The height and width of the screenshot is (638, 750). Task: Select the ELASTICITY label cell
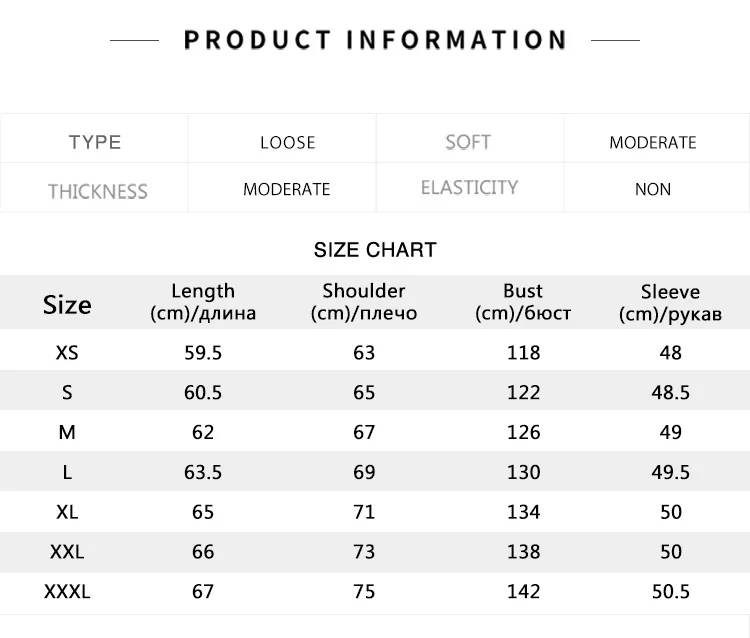coord(469,187)
